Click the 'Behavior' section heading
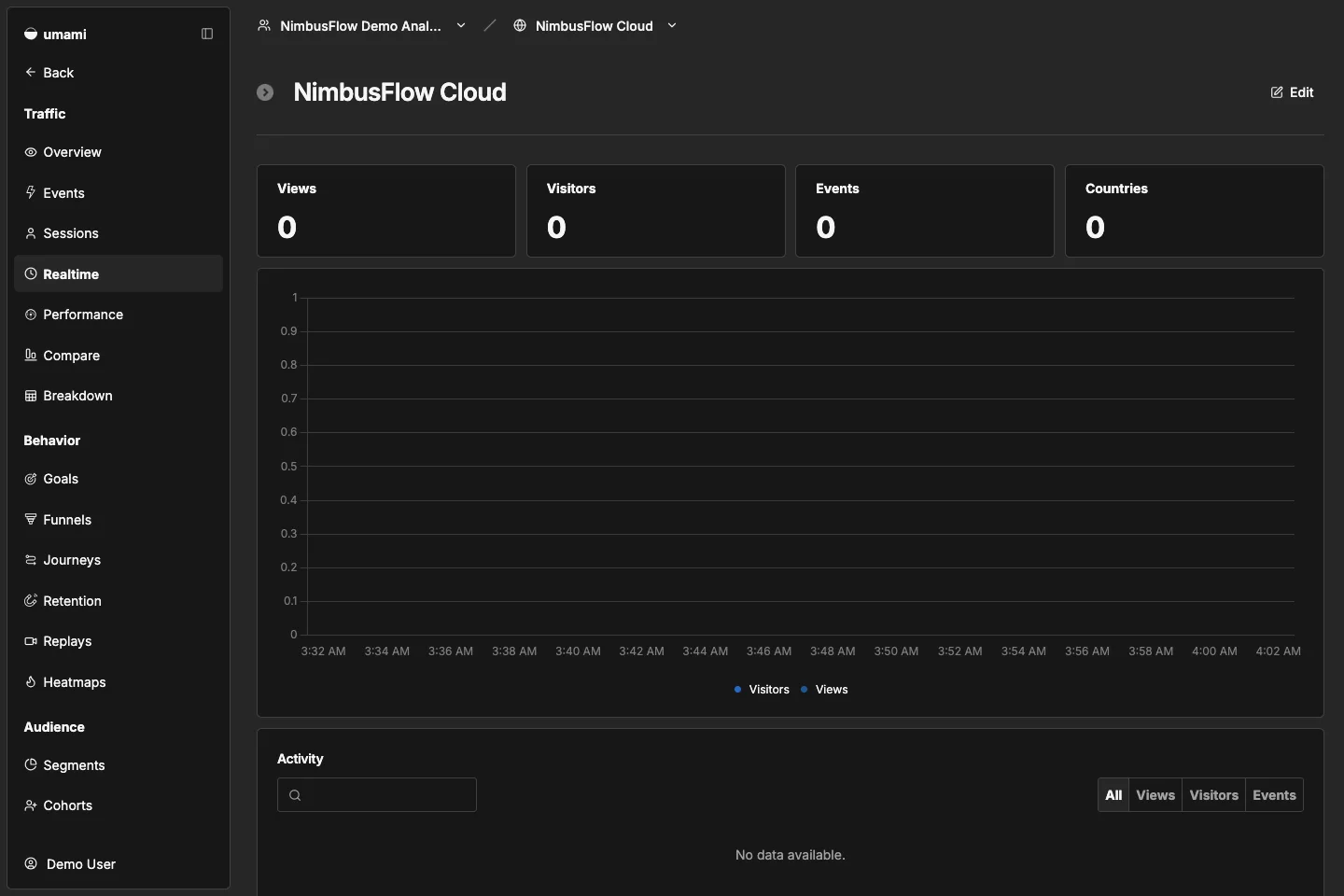This screenshot has height=896, width=1344. [x=52, y=441]
